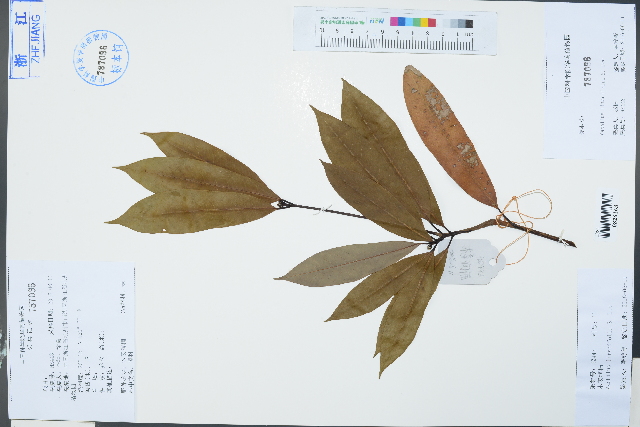Click the number 787096 on upper right label
Image resolution: width=640 pixels, height=427 pixels.
[x=588, y=71]
